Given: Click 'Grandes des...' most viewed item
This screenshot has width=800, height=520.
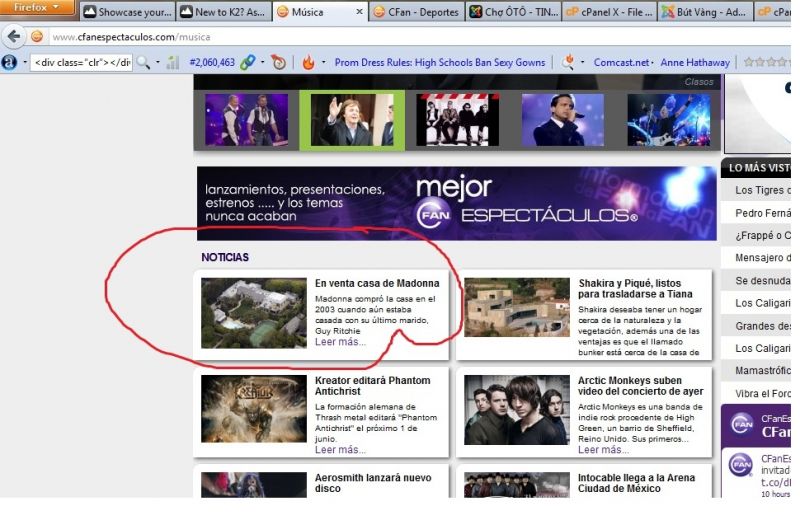Looking at the screenshot, I should pyautogui.click(x=756, y=326).
